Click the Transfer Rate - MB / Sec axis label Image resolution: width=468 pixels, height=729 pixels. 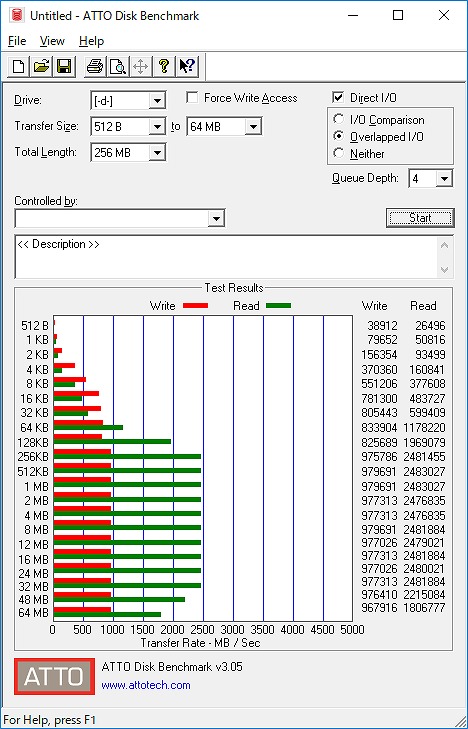[200, 643]
